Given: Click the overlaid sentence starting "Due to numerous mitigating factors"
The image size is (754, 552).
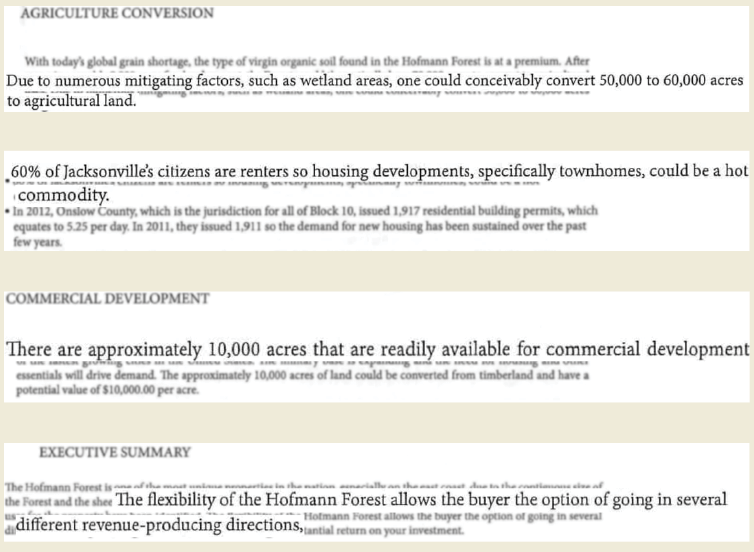Looking at the screenshot, I should (375, 80).
